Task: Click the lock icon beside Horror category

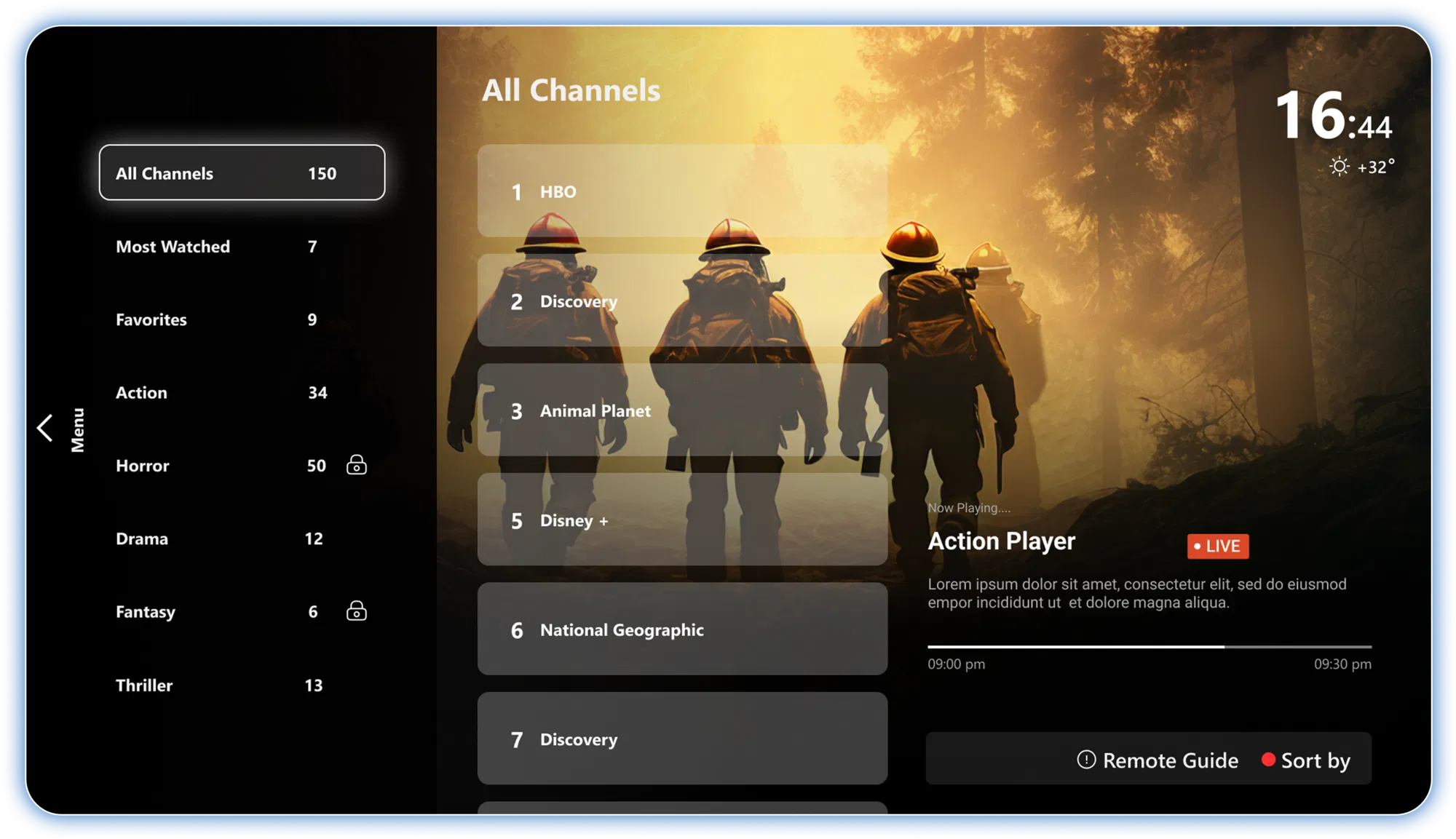Action: [356, 465]
